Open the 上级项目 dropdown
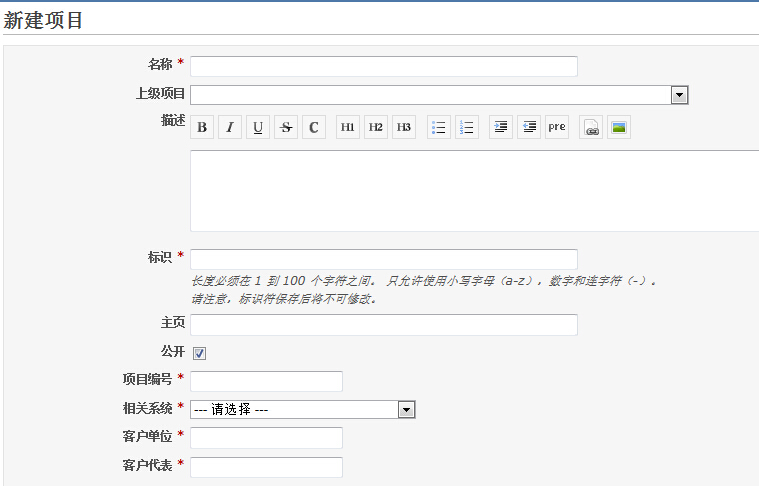This screenshot has height=486, width=759. click(679, 95)
